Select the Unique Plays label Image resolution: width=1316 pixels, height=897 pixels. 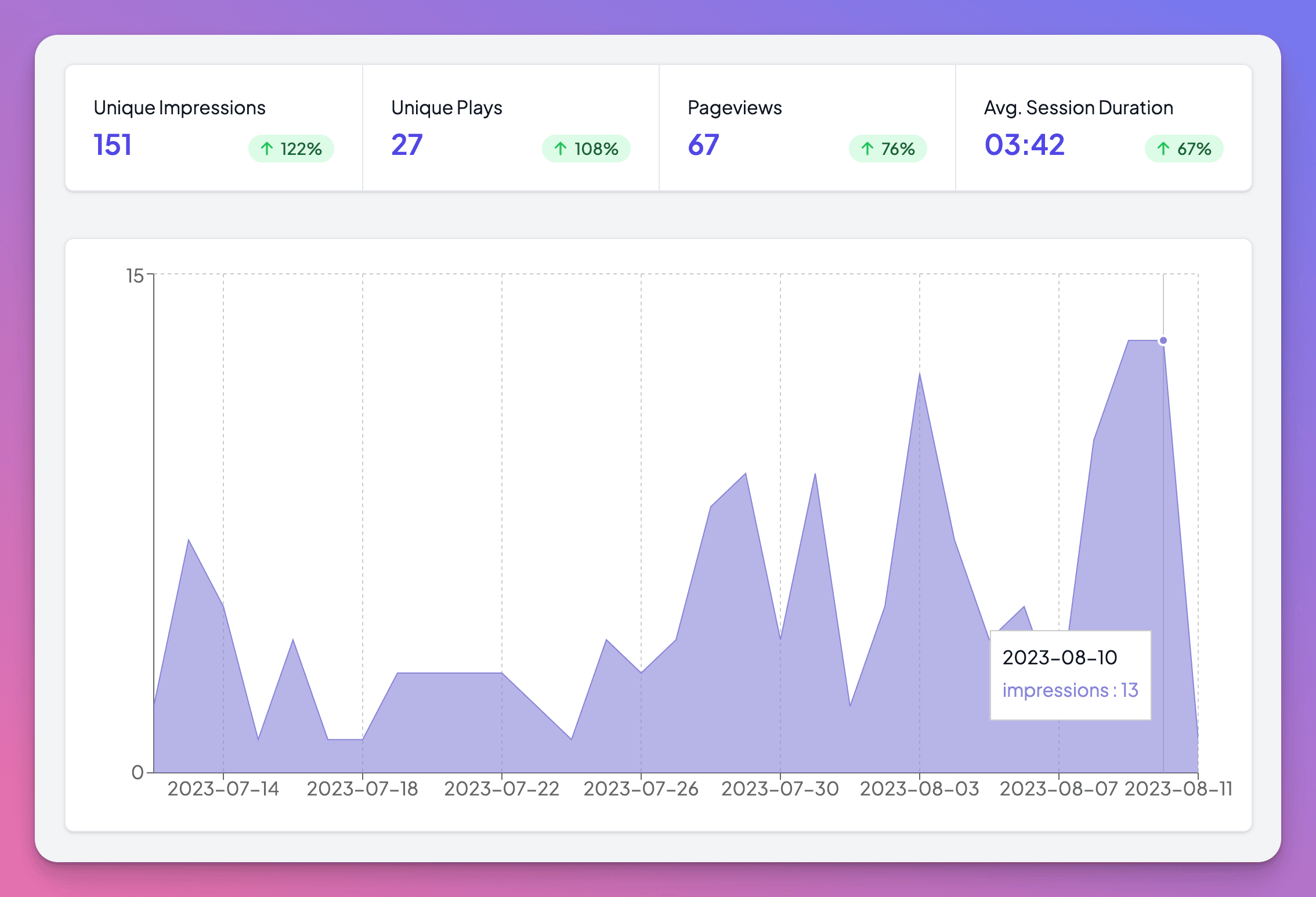tap(447, 108)
